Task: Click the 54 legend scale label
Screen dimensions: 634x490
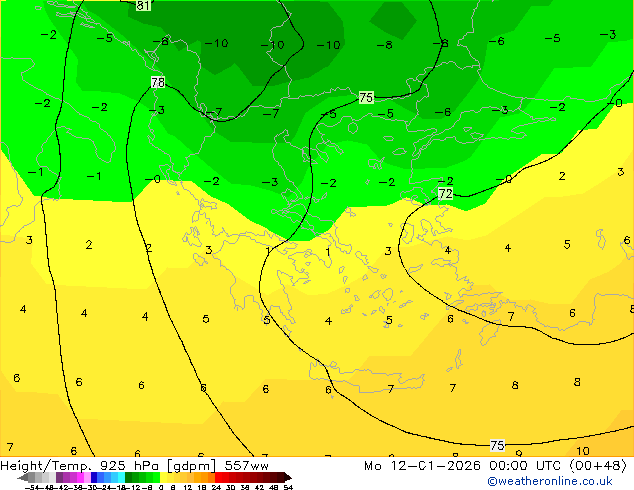Action: (288, 488)
